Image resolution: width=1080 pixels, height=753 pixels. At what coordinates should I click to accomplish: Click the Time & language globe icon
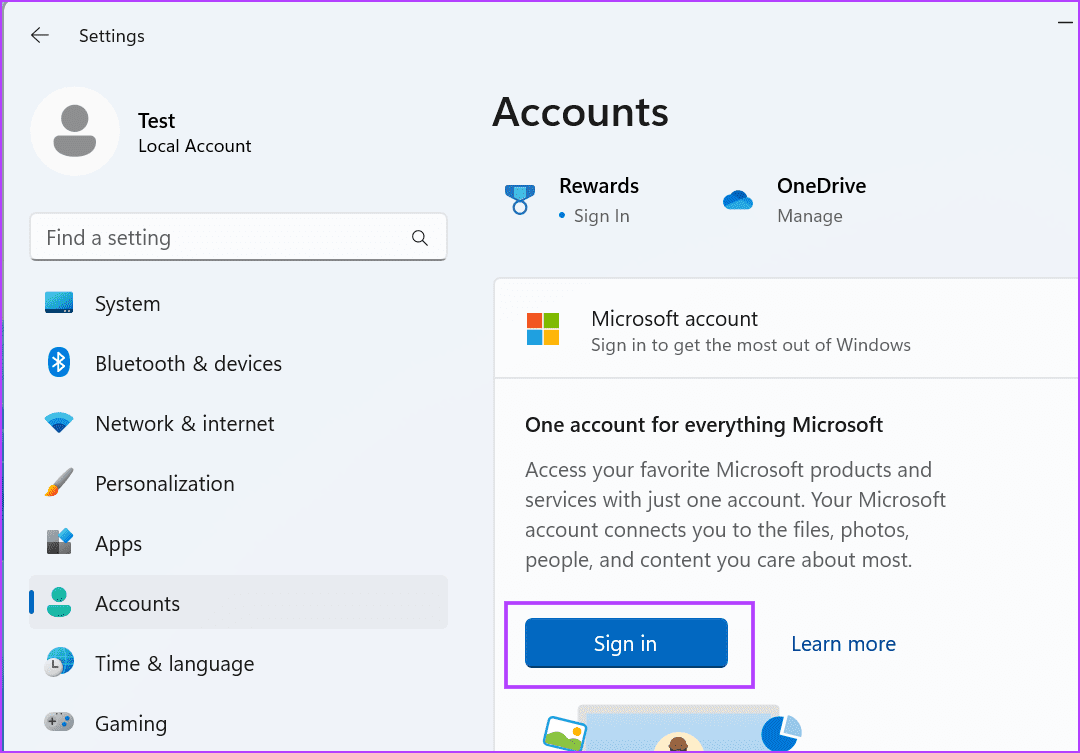tap(59, 662)
